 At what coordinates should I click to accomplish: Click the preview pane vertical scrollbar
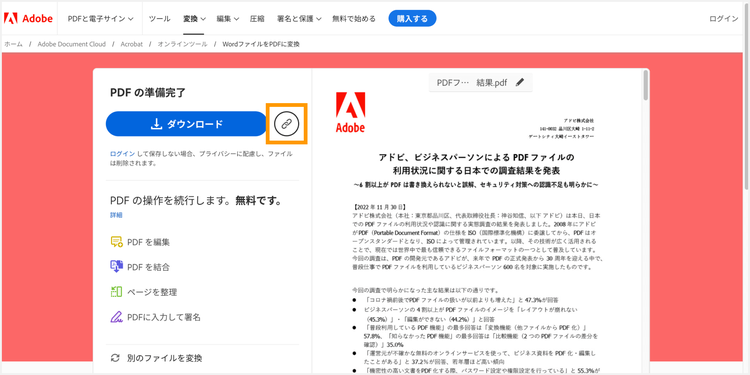coord(646,85)
